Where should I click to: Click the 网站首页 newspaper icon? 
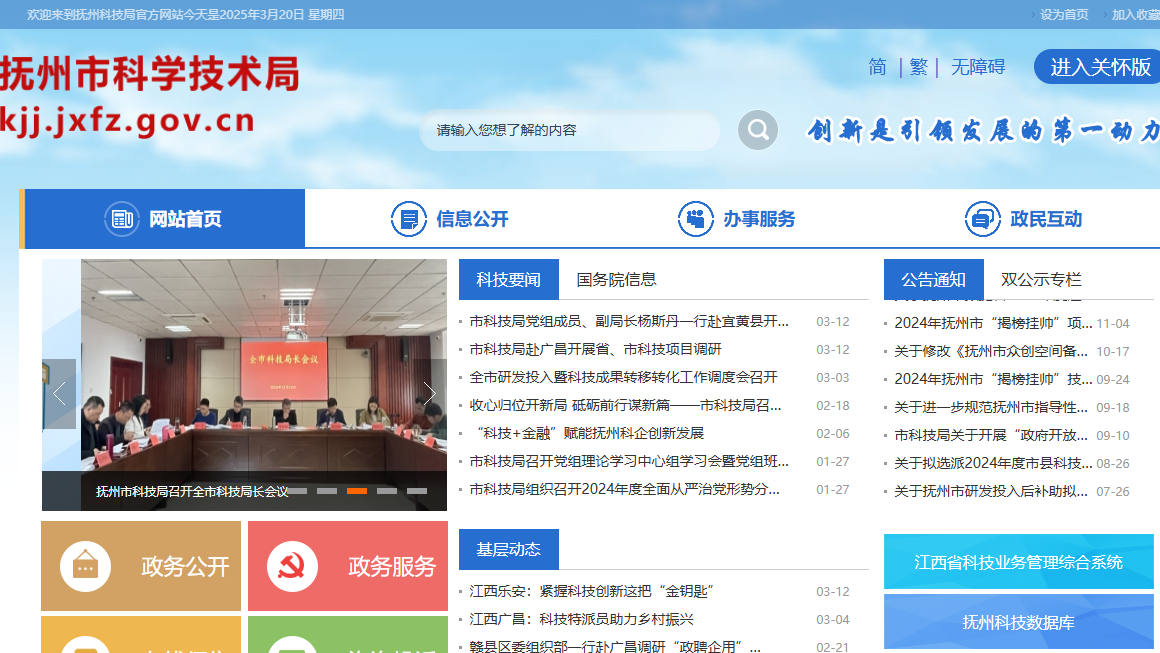point(122,219)
